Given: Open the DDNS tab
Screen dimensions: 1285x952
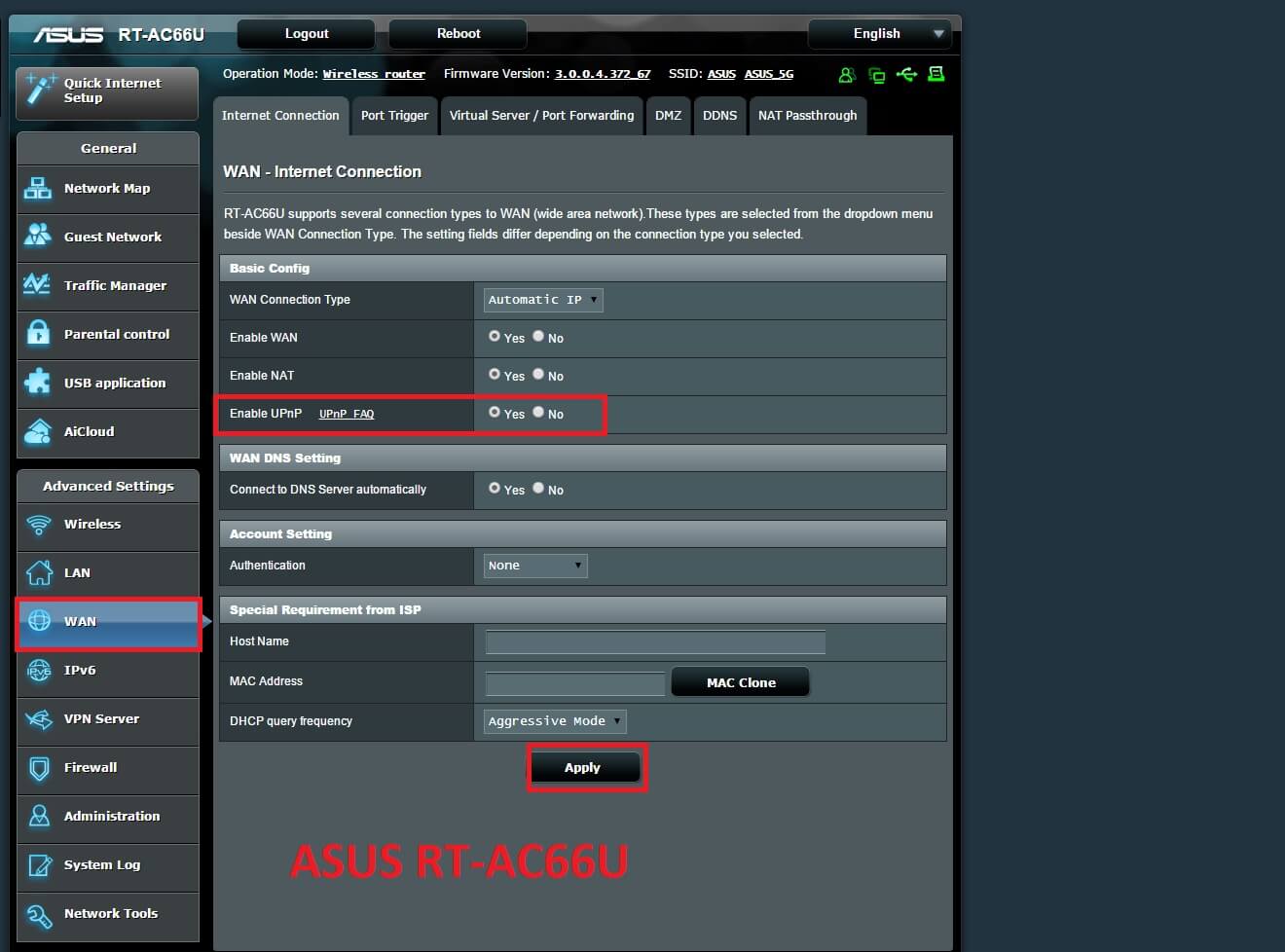Looking at the screenshot, I should (720, 116).
